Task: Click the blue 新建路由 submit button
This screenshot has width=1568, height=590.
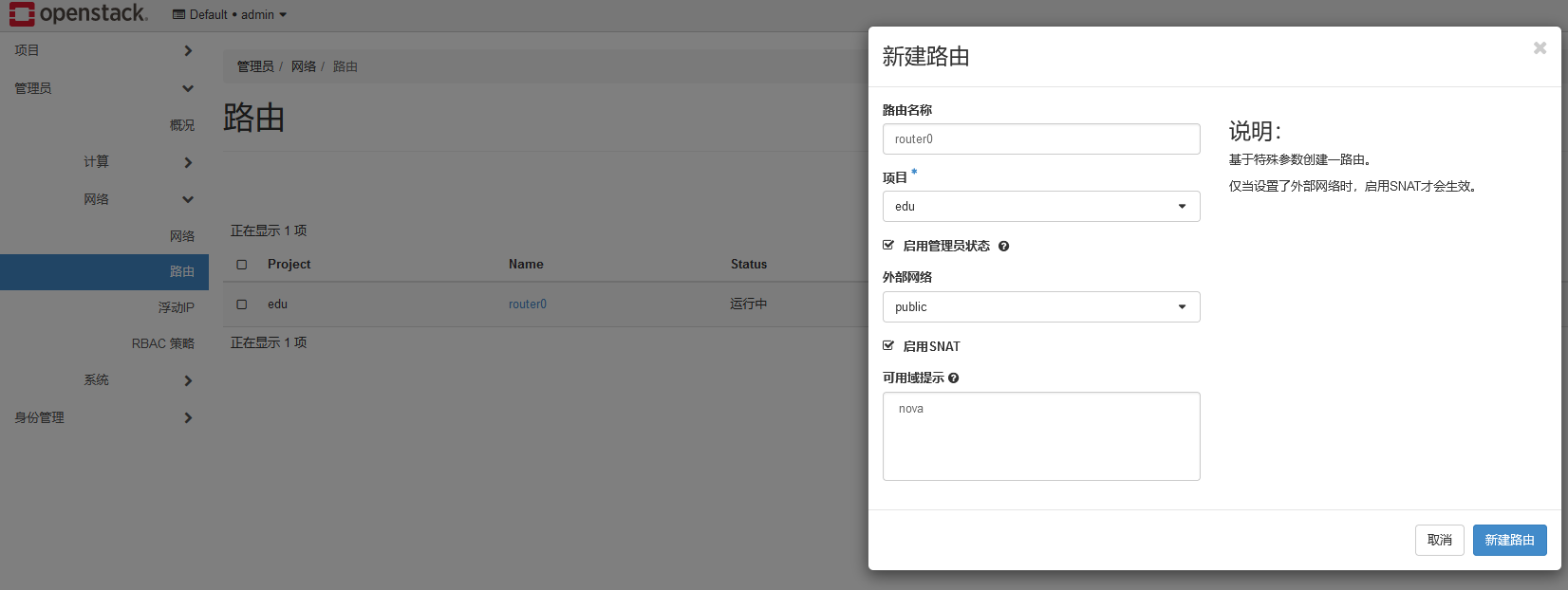Action: (1509, 540)
